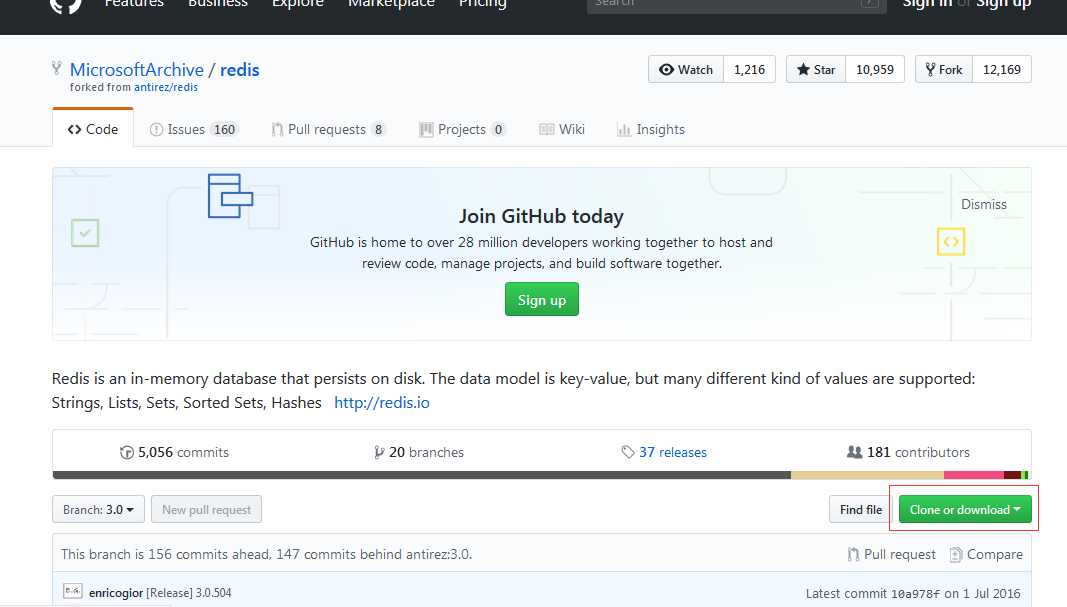Click the forked repository icon beside MicrosoftArchive

click(56, 68)
